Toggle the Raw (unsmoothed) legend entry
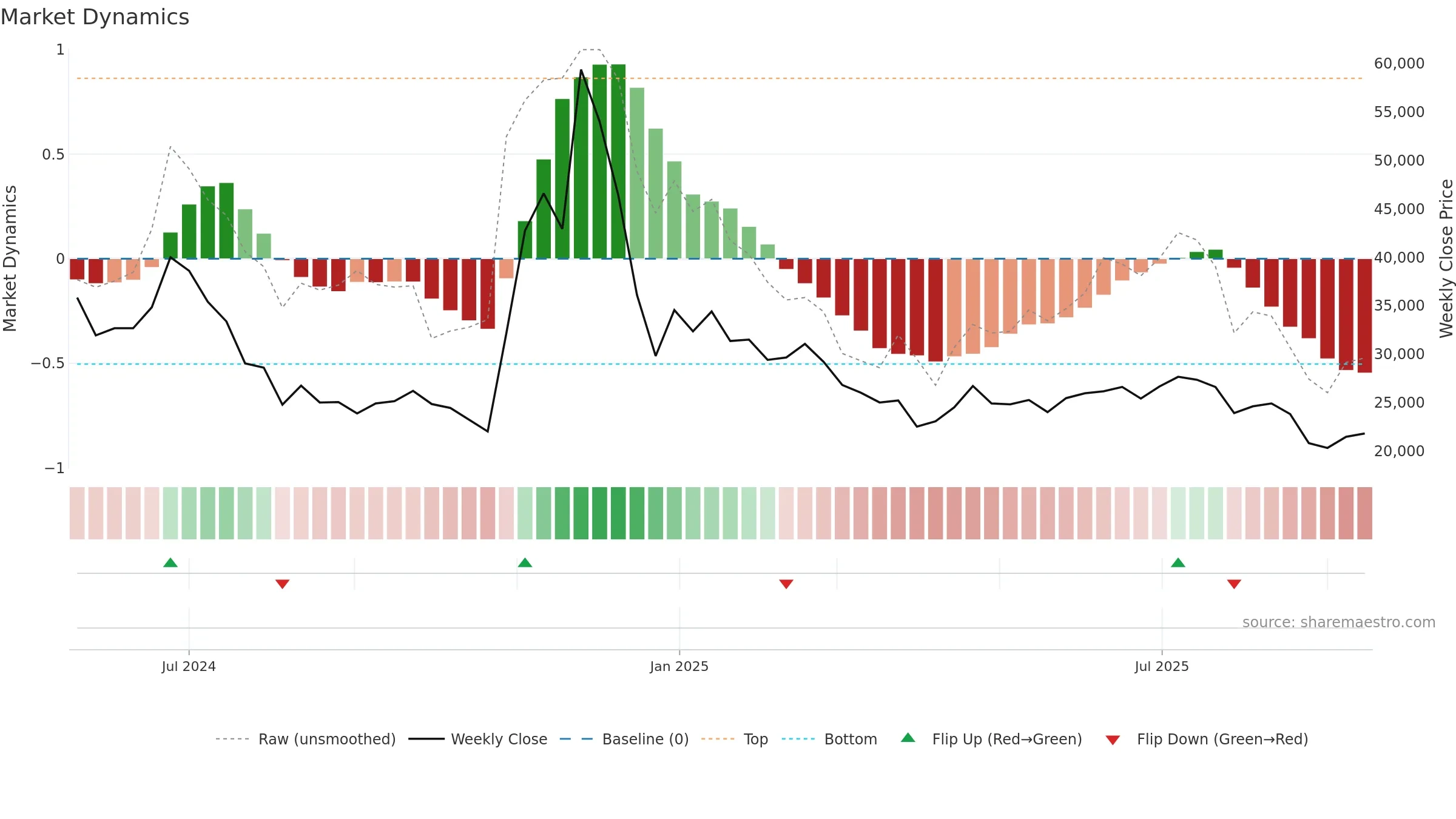The height and width of the screenshot is (819, 1456). point(306,739)
